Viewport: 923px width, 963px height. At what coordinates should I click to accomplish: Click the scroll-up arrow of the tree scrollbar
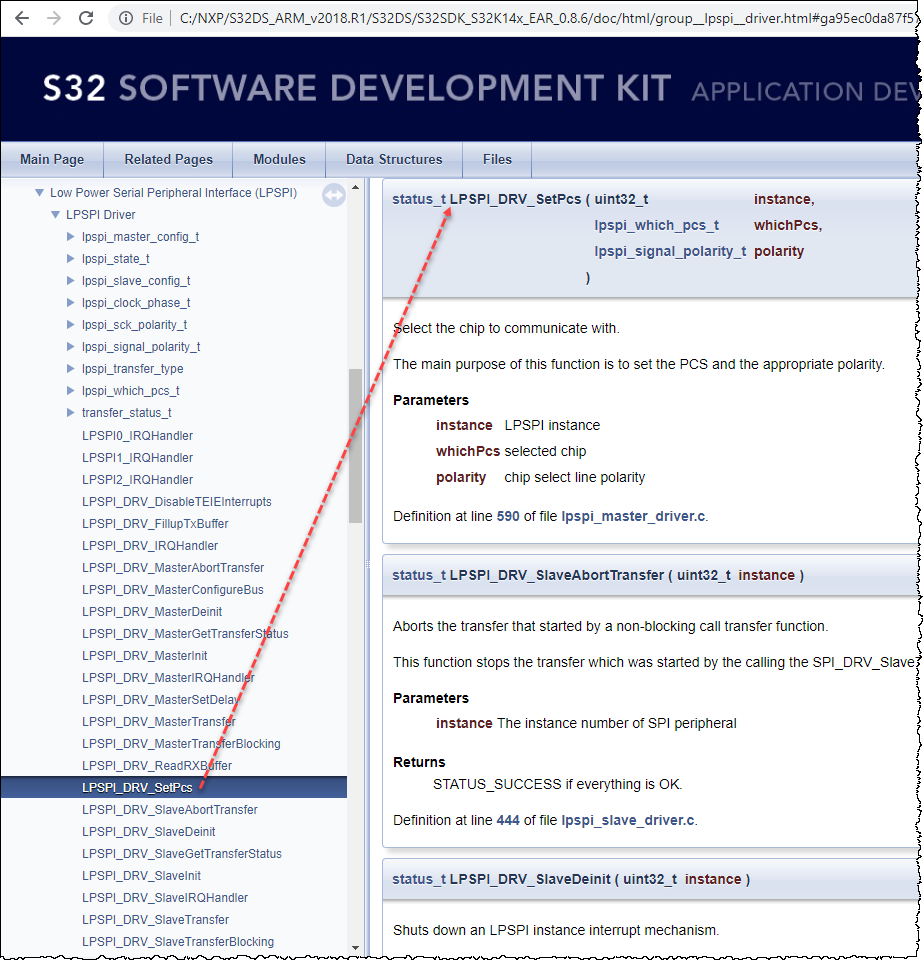[x=354, y=185]
